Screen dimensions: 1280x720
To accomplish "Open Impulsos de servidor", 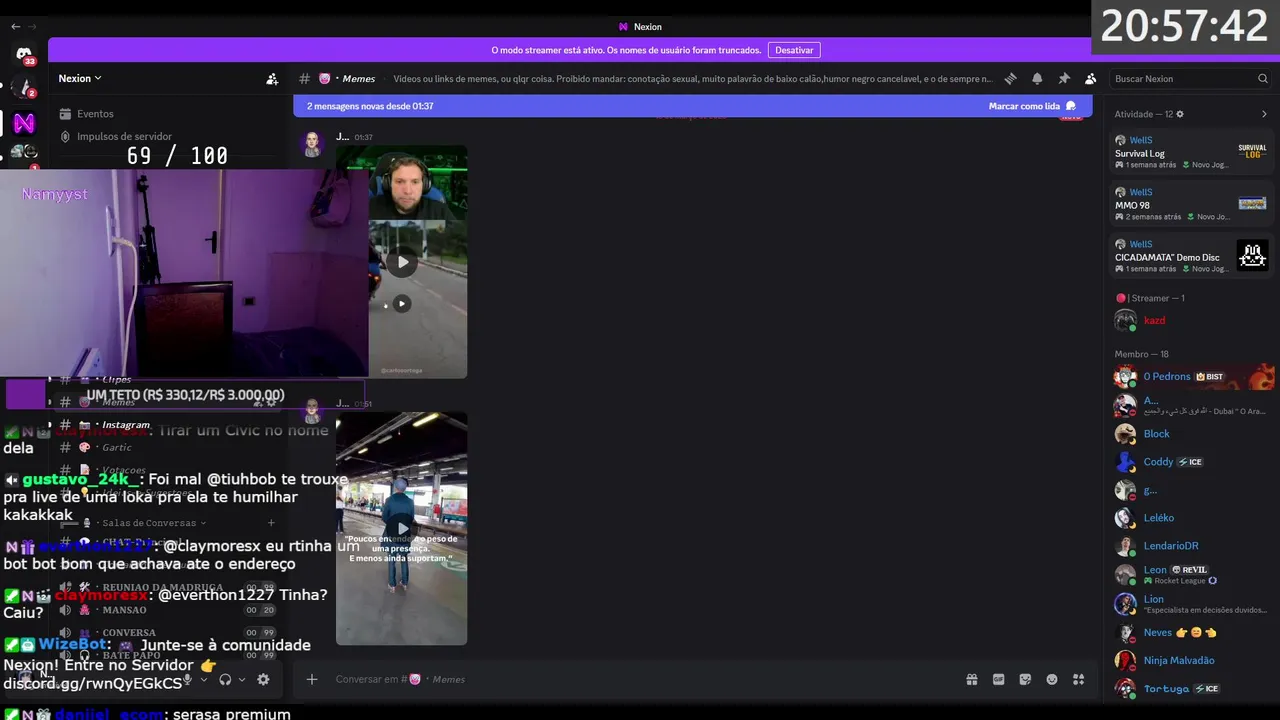I will pos(115,136).
